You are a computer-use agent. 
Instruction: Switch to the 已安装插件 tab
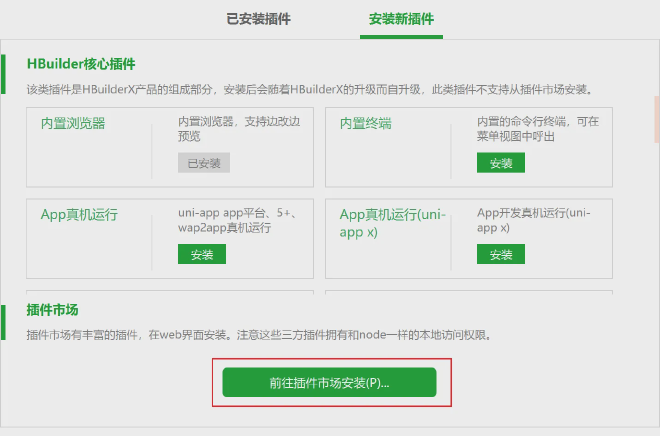pos(259,19)
